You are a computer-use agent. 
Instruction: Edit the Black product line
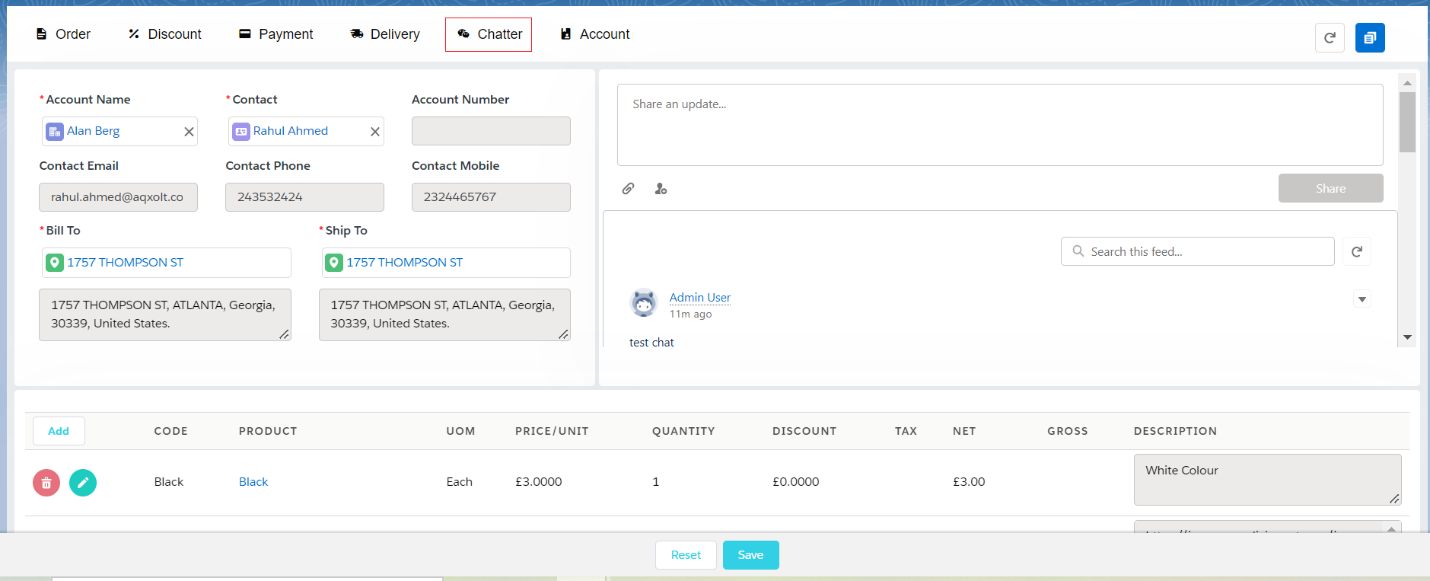tap(83, 483)
